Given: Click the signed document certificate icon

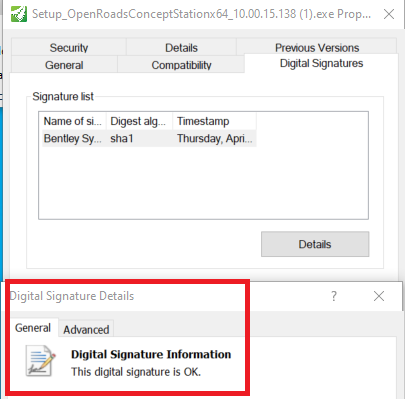Looking at the screenshot, I should pyautogui.click(x=40, y=361).
